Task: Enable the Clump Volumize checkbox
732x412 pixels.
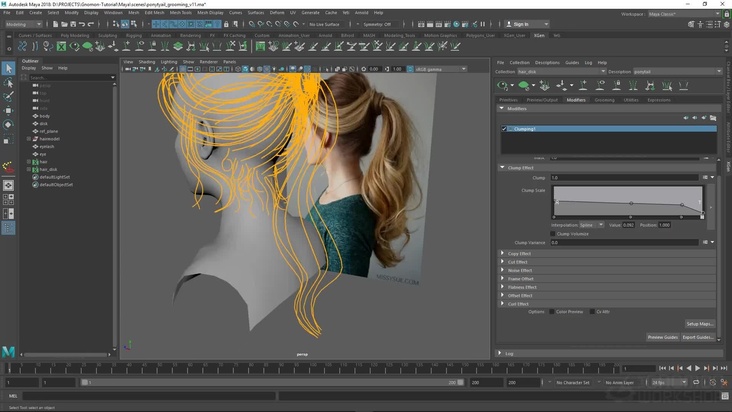Action: point(553,234)
